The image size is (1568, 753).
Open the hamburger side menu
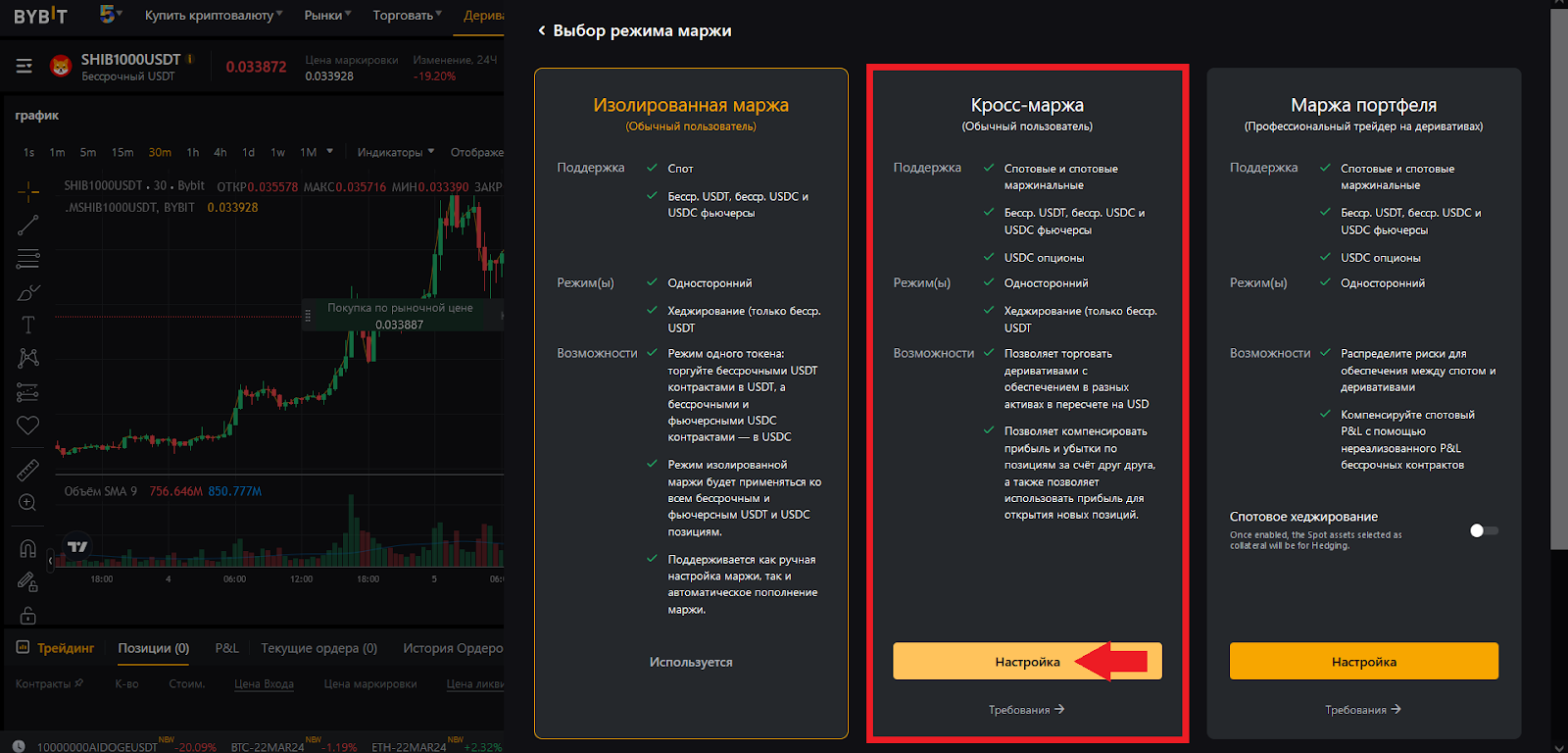(x=24, y=66)
